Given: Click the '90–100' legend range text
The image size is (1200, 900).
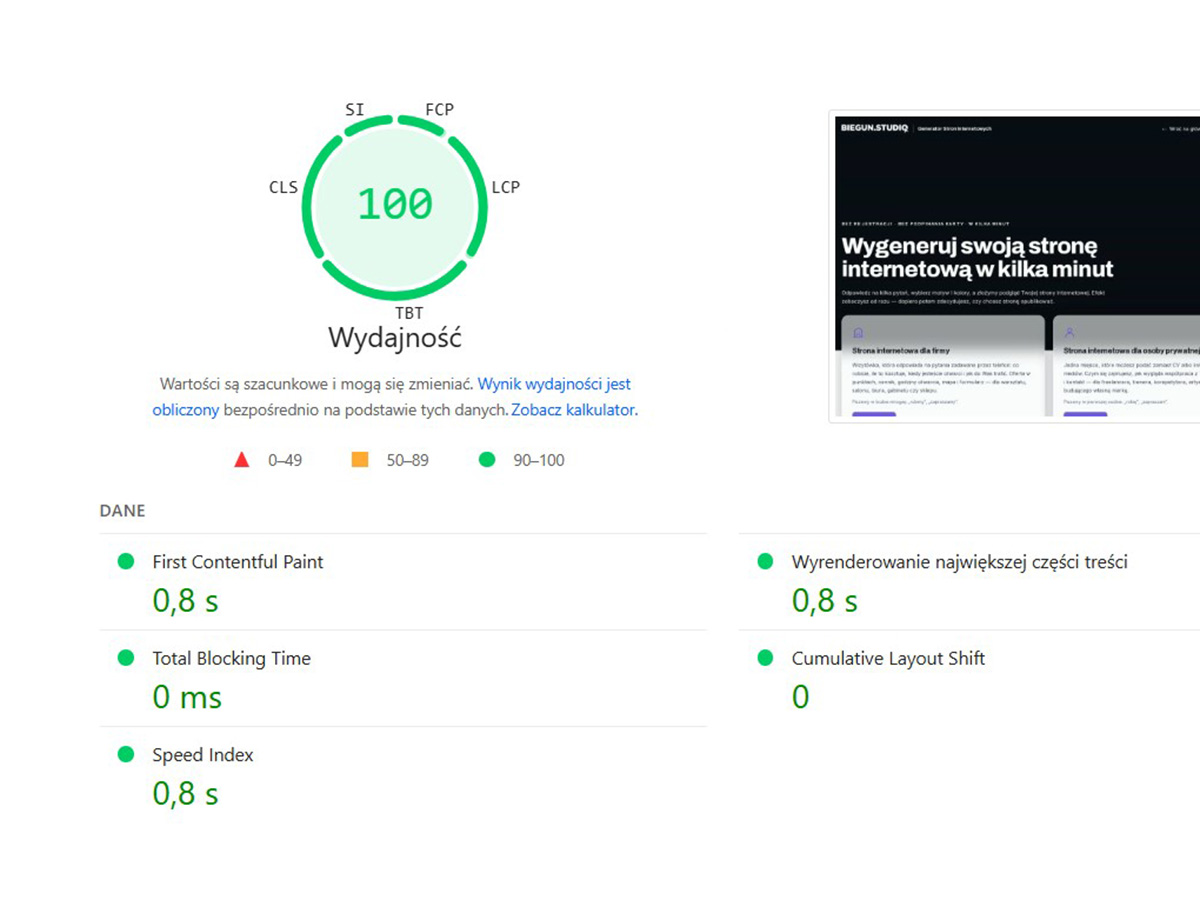Looking at the screenshot, I should tap(539, 460).
